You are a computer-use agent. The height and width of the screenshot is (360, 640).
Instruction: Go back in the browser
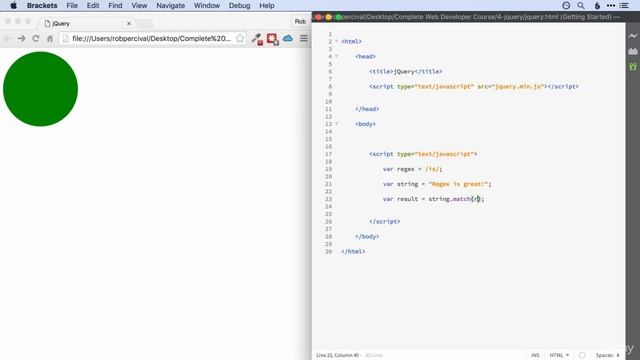pyautogui.click(x=7, y=38)
